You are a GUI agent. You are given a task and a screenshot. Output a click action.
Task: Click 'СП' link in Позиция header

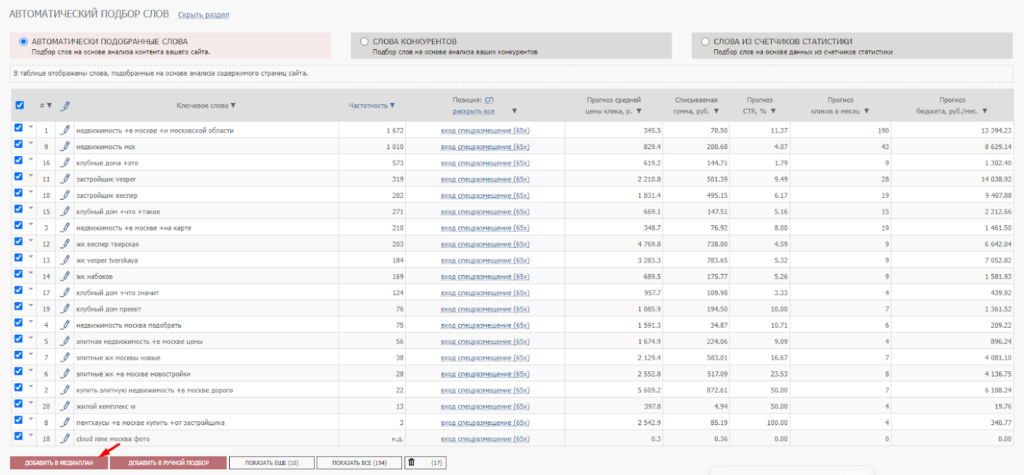[x=490, y=100]
